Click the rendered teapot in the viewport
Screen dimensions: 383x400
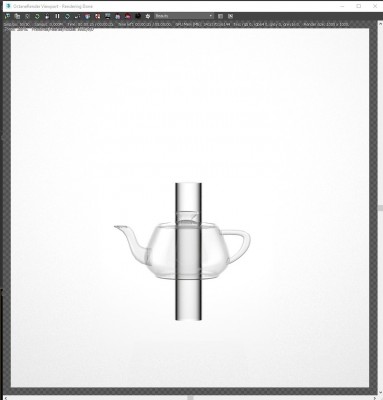(x=182, y=251)
